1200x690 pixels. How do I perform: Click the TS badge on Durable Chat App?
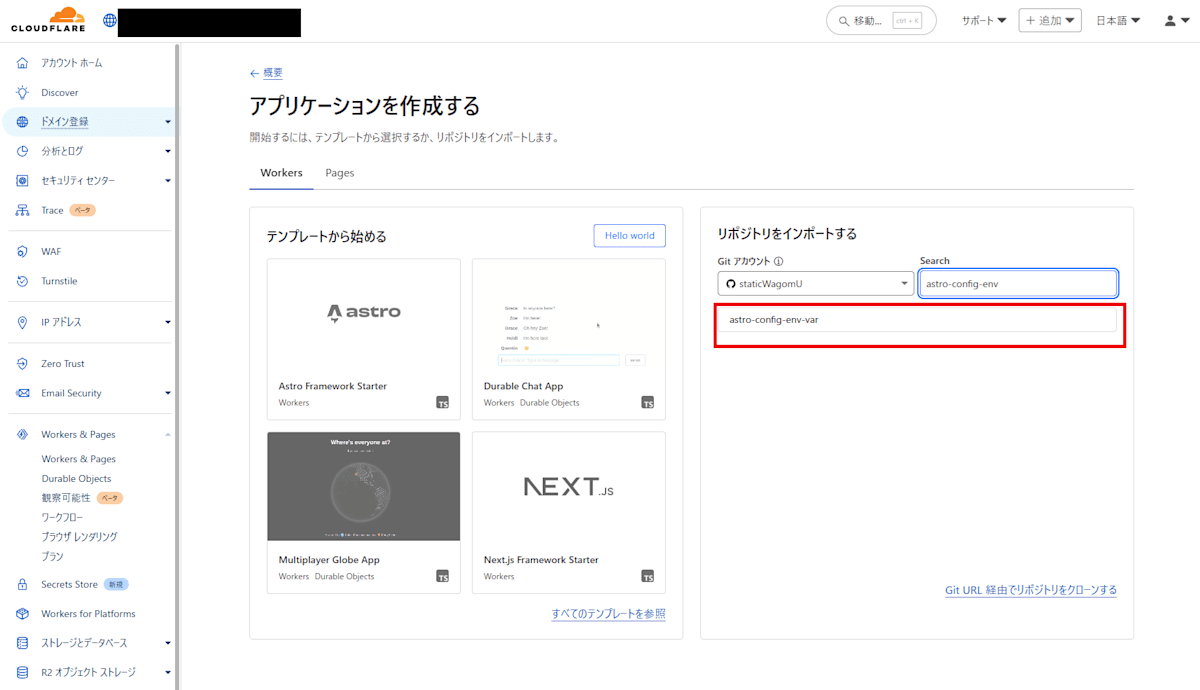[x=648, y=403]
